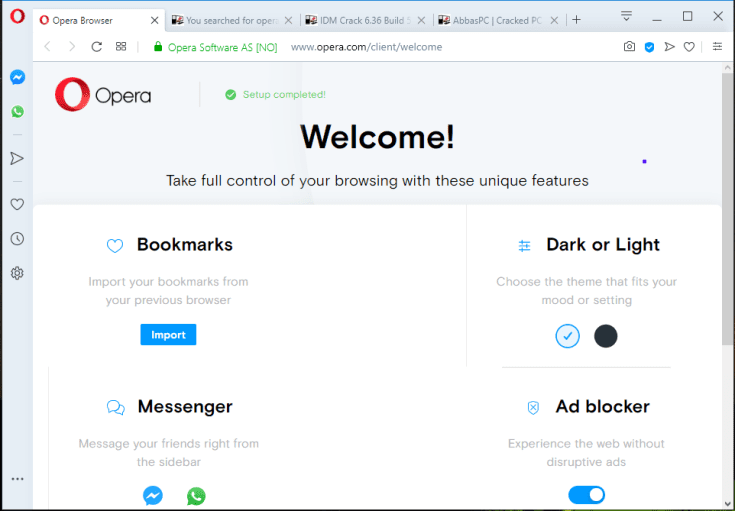Open Speed Dial start page grid
735x511 pixels.
[x=121, y=46]
